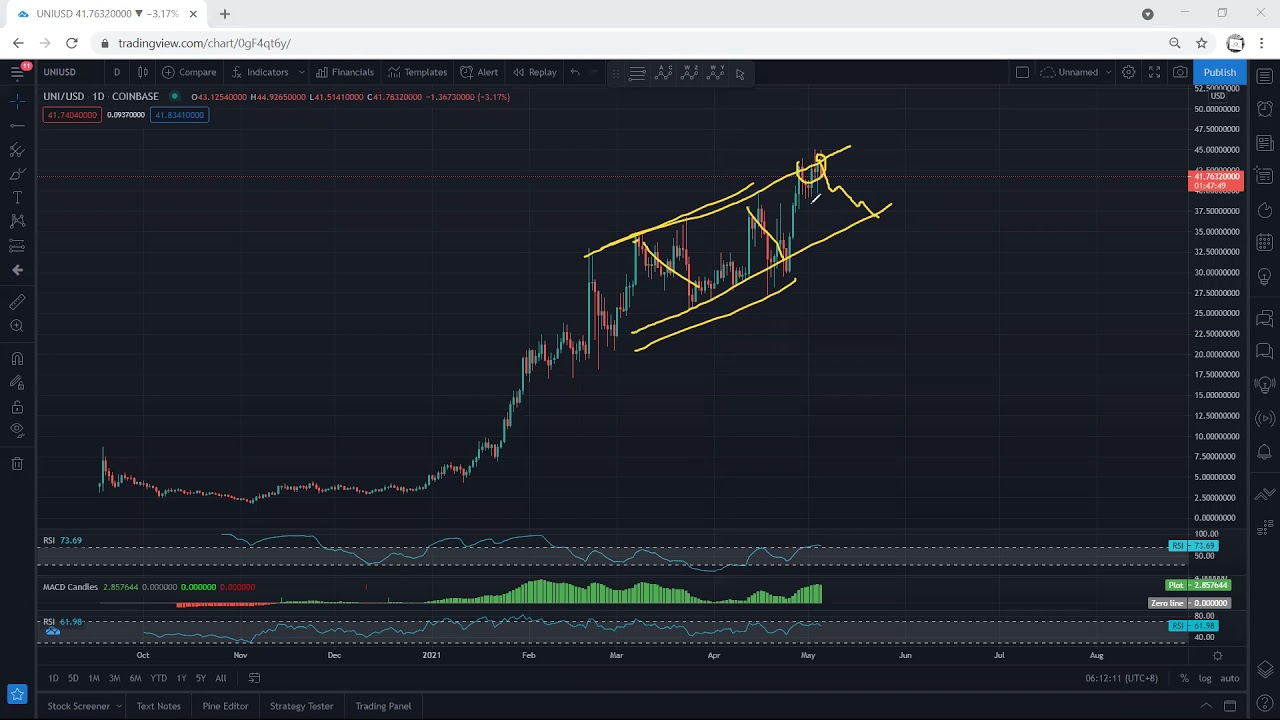Toggle hide all drawing tools
1280x720 pixels.
pos(17,431)
